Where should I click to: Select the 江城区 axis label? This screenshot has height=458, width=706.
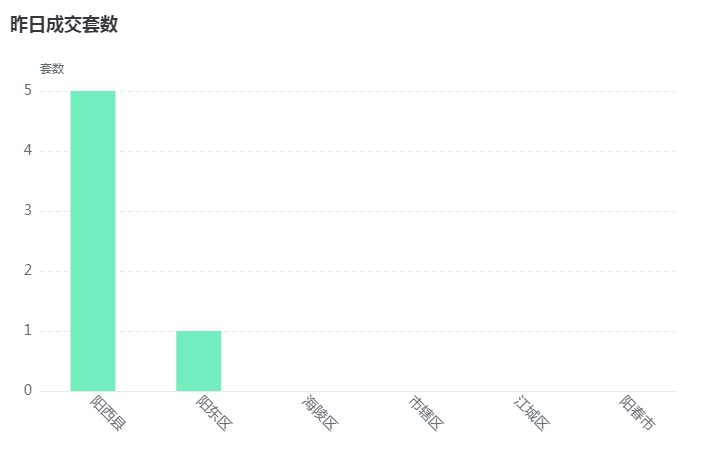(532, 413)
